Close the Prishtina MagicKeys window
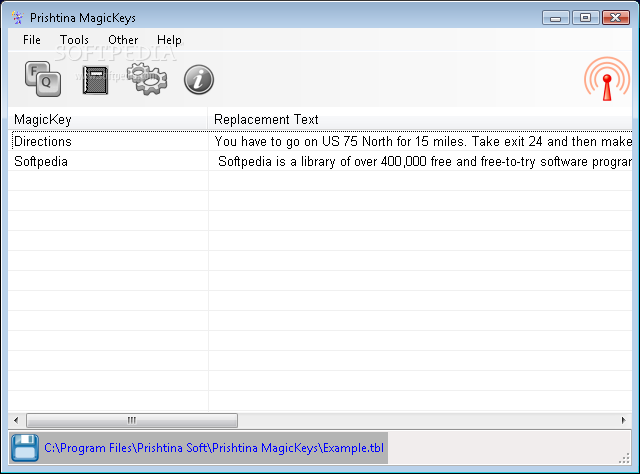This screenshot has width=640, height=474. click(616, 18)
